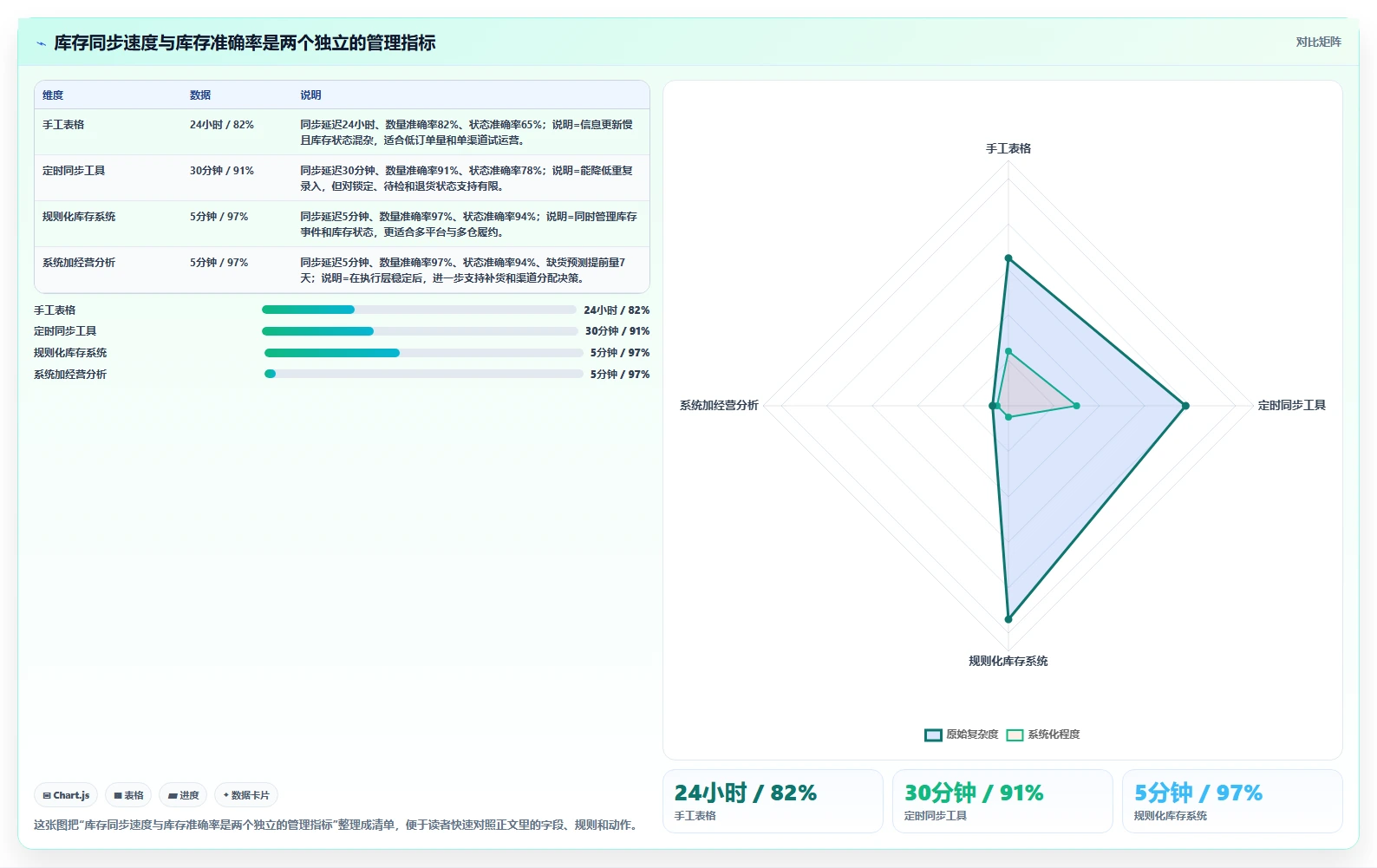The width and height of the screenshot is (1377, 868).
Task: Click the 规则化库存系统 radar axis label
Action: click(x=1008, y=662)
